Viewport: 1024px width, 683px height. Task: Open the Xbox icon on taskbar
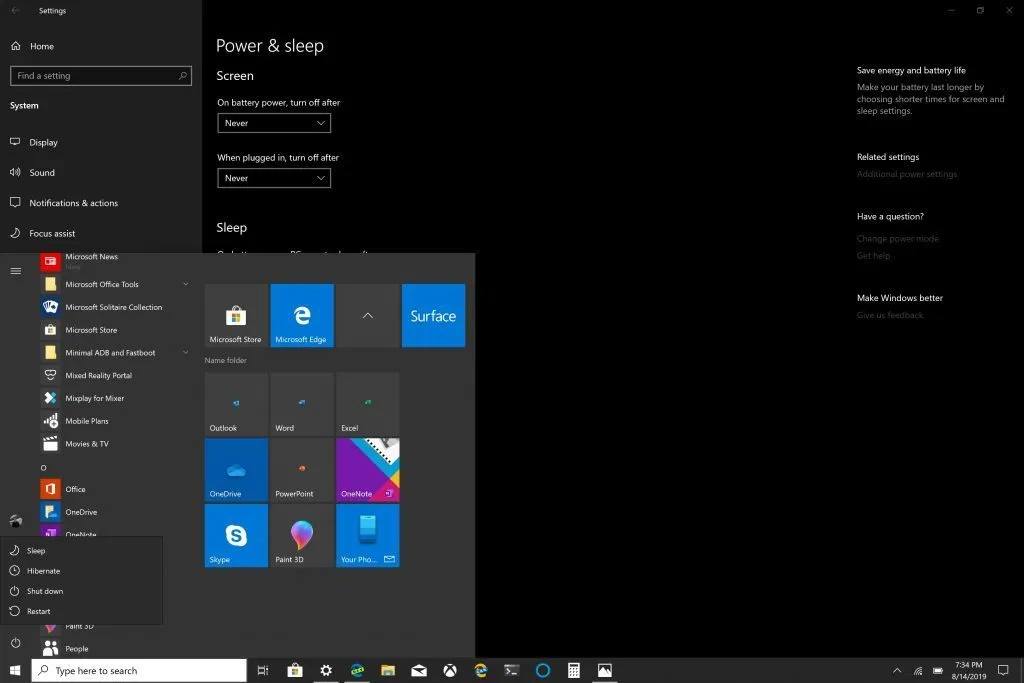(x=450, y=671)
